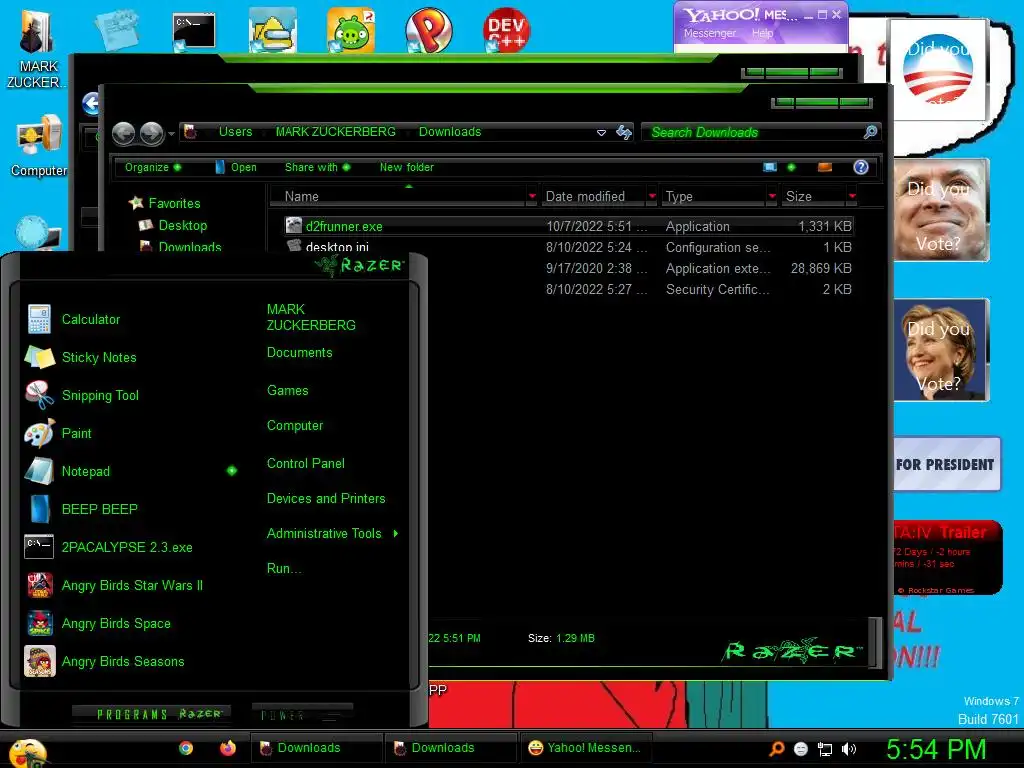Click the start button smiley orb
Image resolution: width=1024 pixels, height=768 pixels.
point(26,753)
